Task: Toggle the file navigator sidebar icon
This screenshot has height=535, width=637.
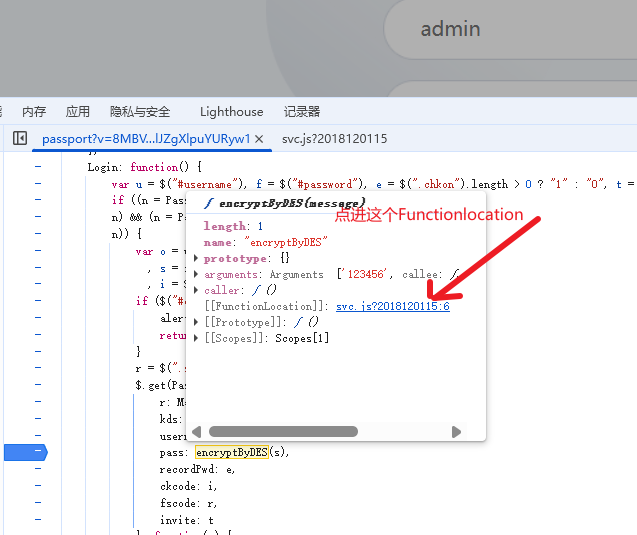Action: point(20,138)
